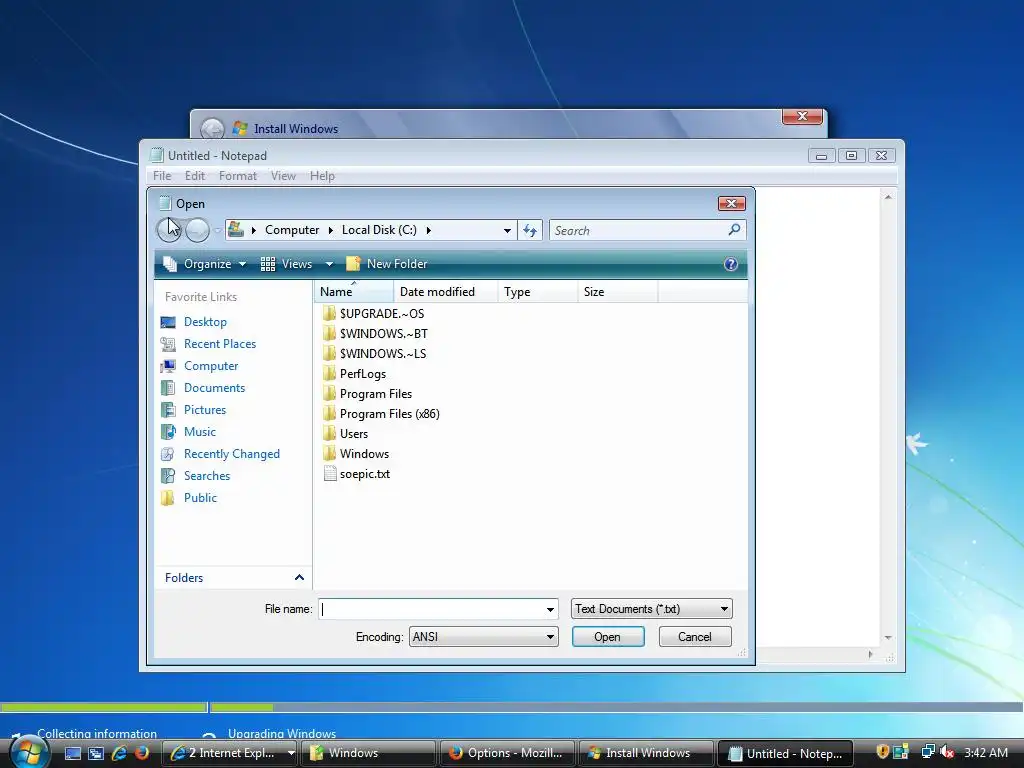1024x768 pixels.
Task: Open the Notepad View menu
Action: [x=283, y=176]
